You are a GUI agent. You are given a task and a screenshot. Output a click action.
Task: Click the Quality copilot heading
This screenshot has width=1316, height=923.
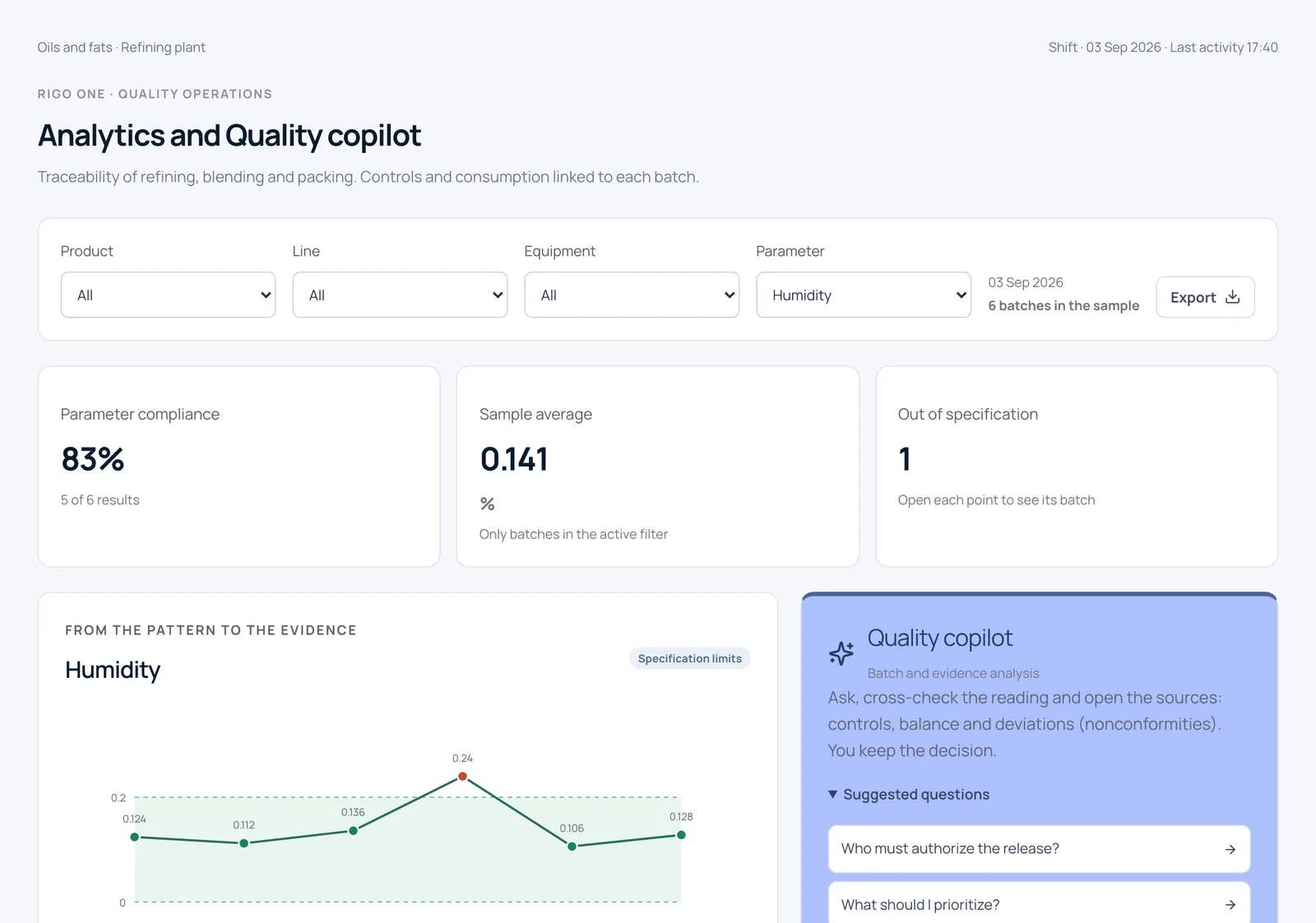(940, 638)
